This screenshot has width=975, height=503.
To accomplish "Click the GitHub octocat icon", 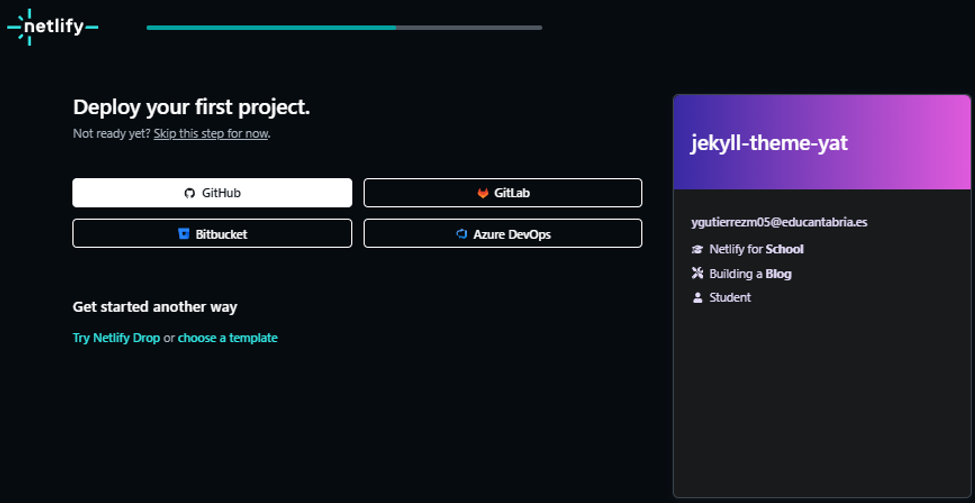I will point(189,193).
